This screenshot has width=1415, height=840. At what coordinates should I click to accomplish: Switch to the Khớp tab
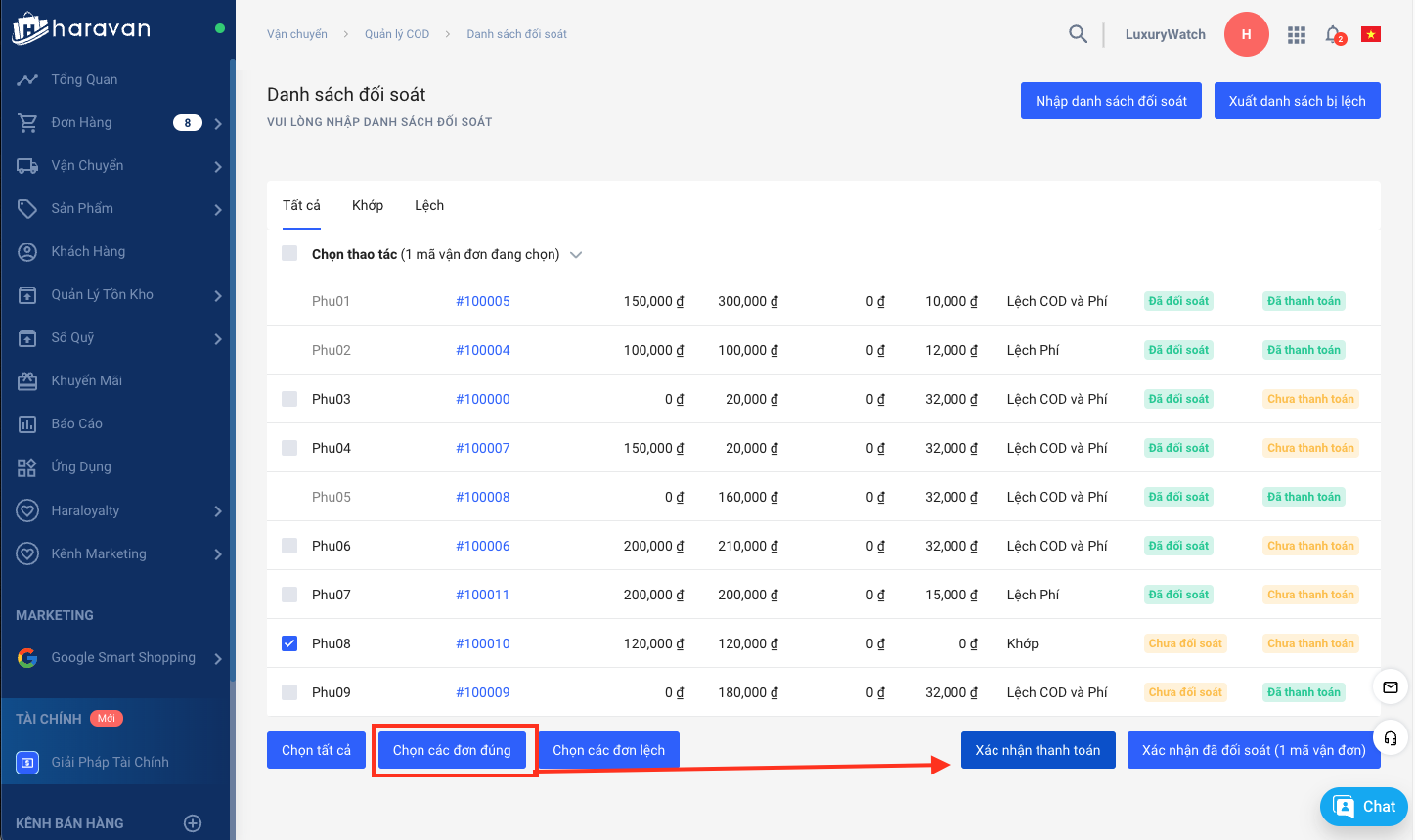[368, 205]
